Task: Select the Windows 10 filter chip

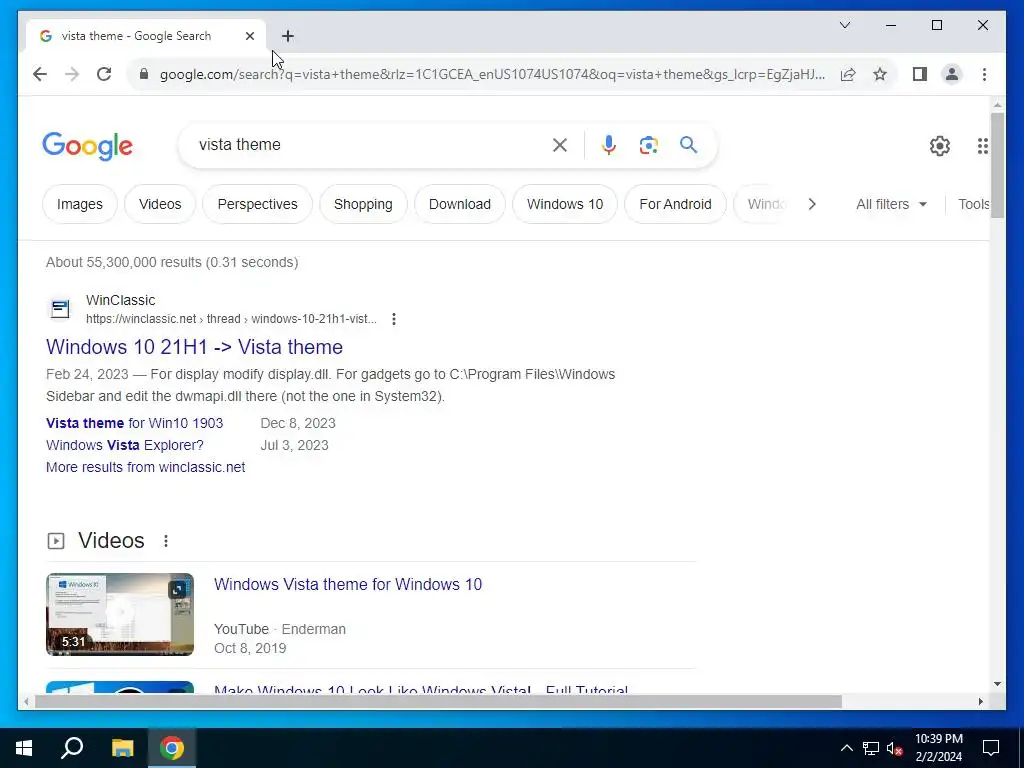Action: 565,204
